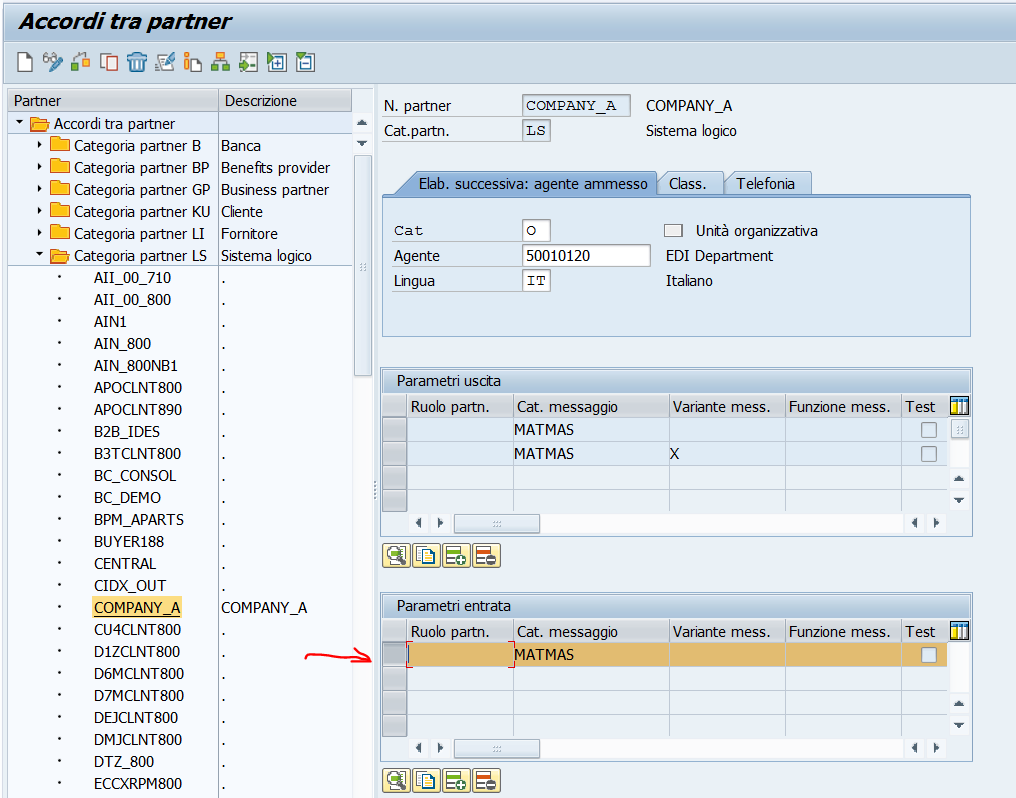1016x798 pixels.
Task: Click folder icon of Categoria partner KU
Action: [60, 211]
